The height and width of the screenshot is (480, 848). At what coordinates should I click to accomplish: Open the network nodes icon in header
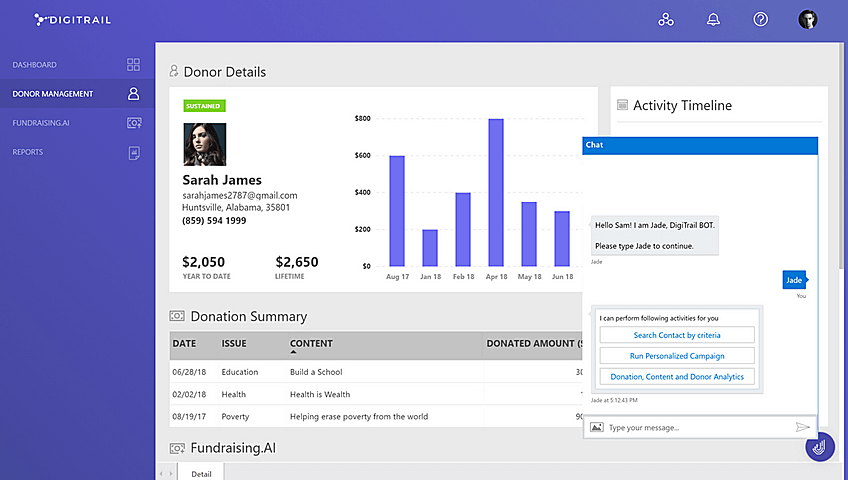tap(666, 20)
